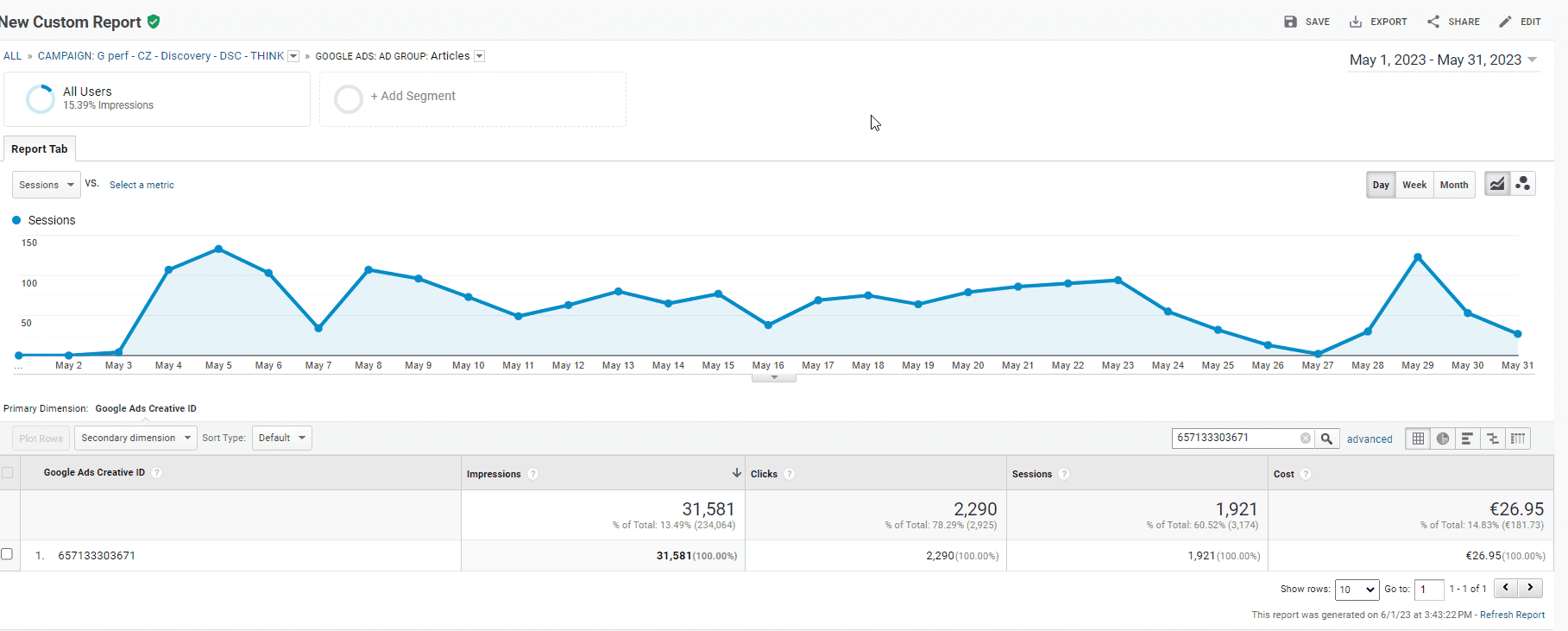The height and width of the screenshot is (631, 1568).
Task: Switch the chart to Day granularity
Action: pos(1381,185)
